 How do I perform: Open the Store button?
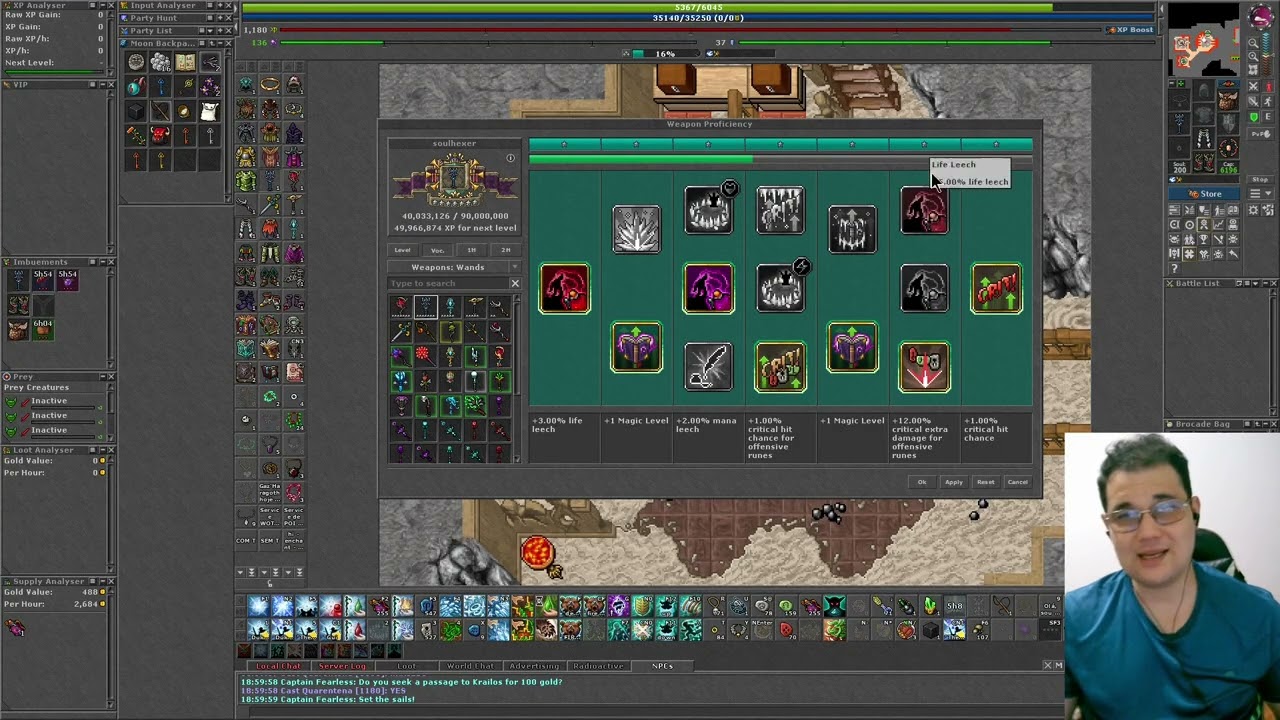pyautogui.click(x=1204, y=194)
